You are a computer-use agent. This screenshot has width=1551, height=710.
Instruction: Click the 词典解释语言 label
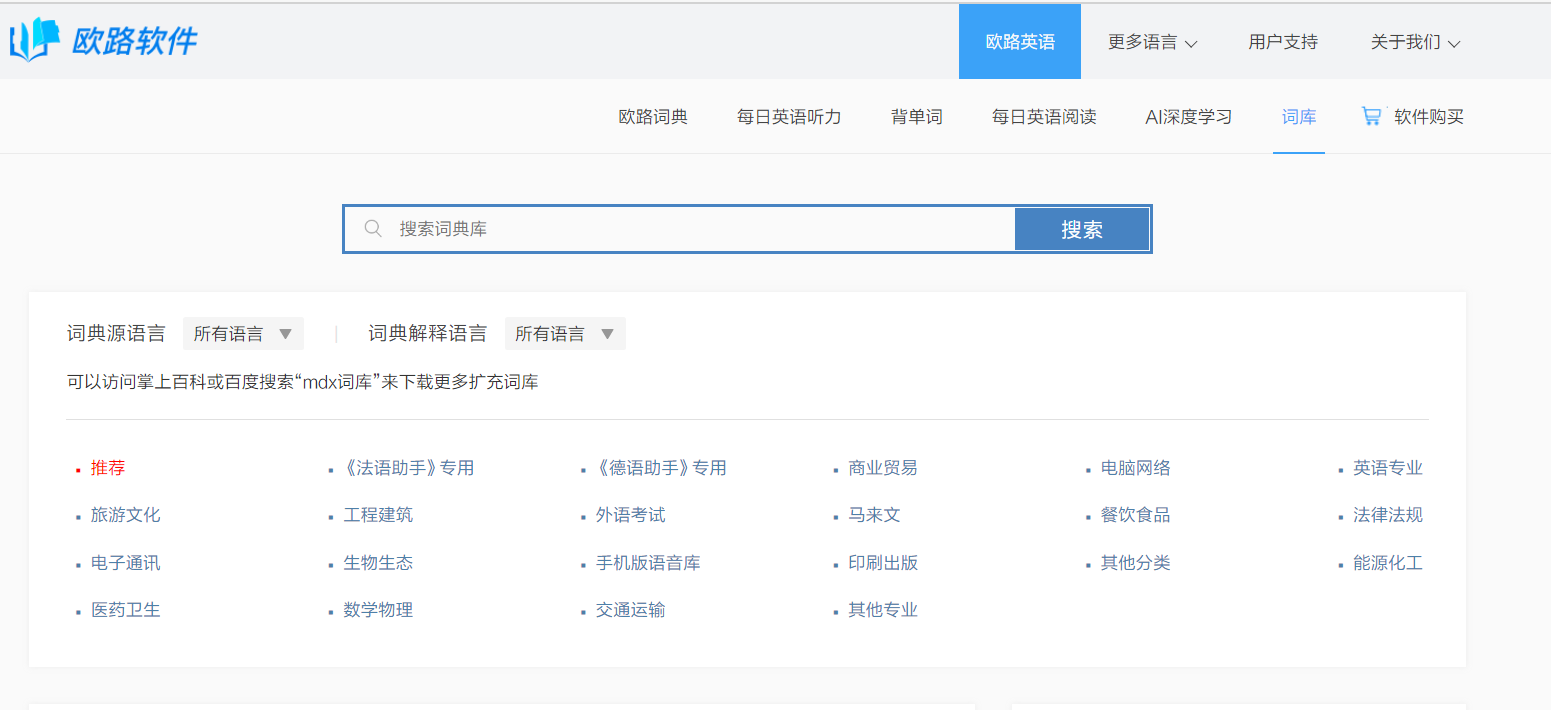428,334
